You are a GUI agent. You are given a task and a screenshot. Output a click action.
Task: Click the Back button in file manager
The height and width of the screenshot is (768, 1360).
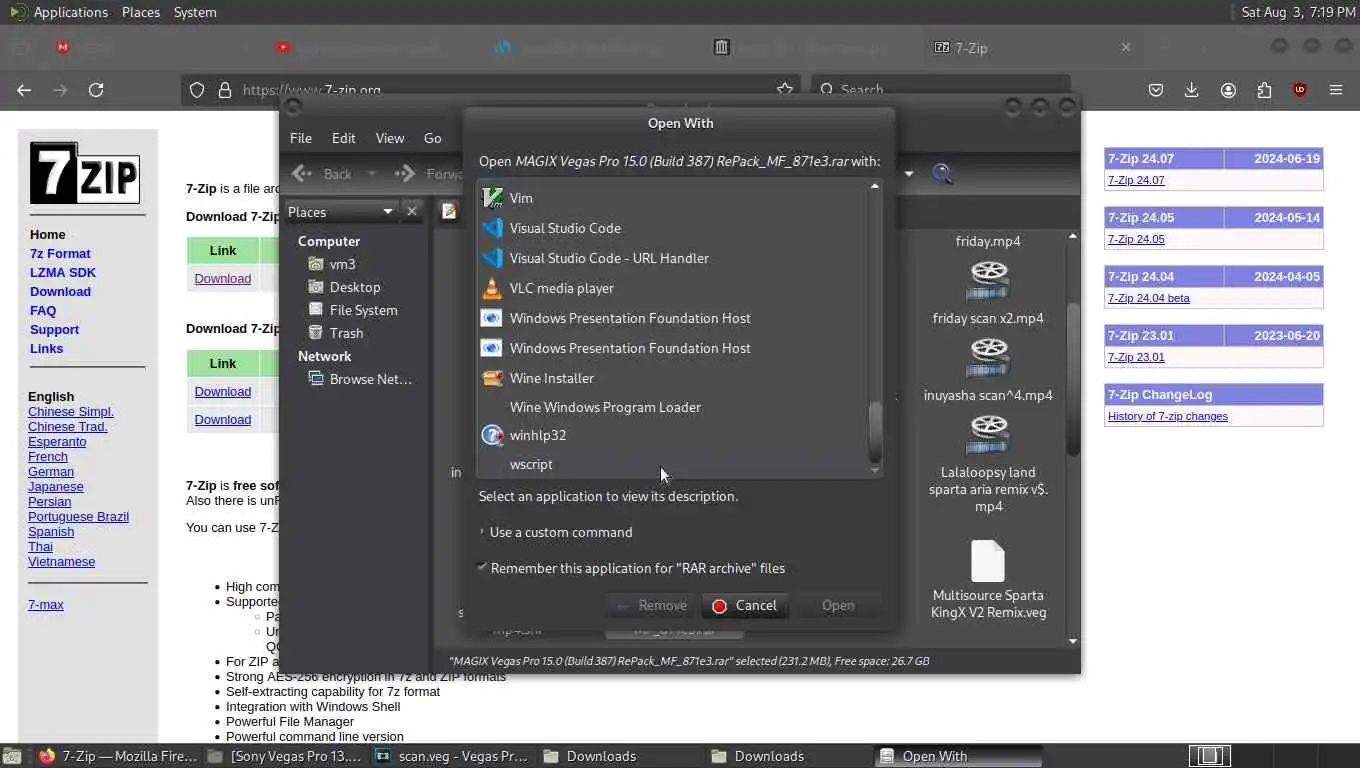pyautogui.click(x=324, y=174)
